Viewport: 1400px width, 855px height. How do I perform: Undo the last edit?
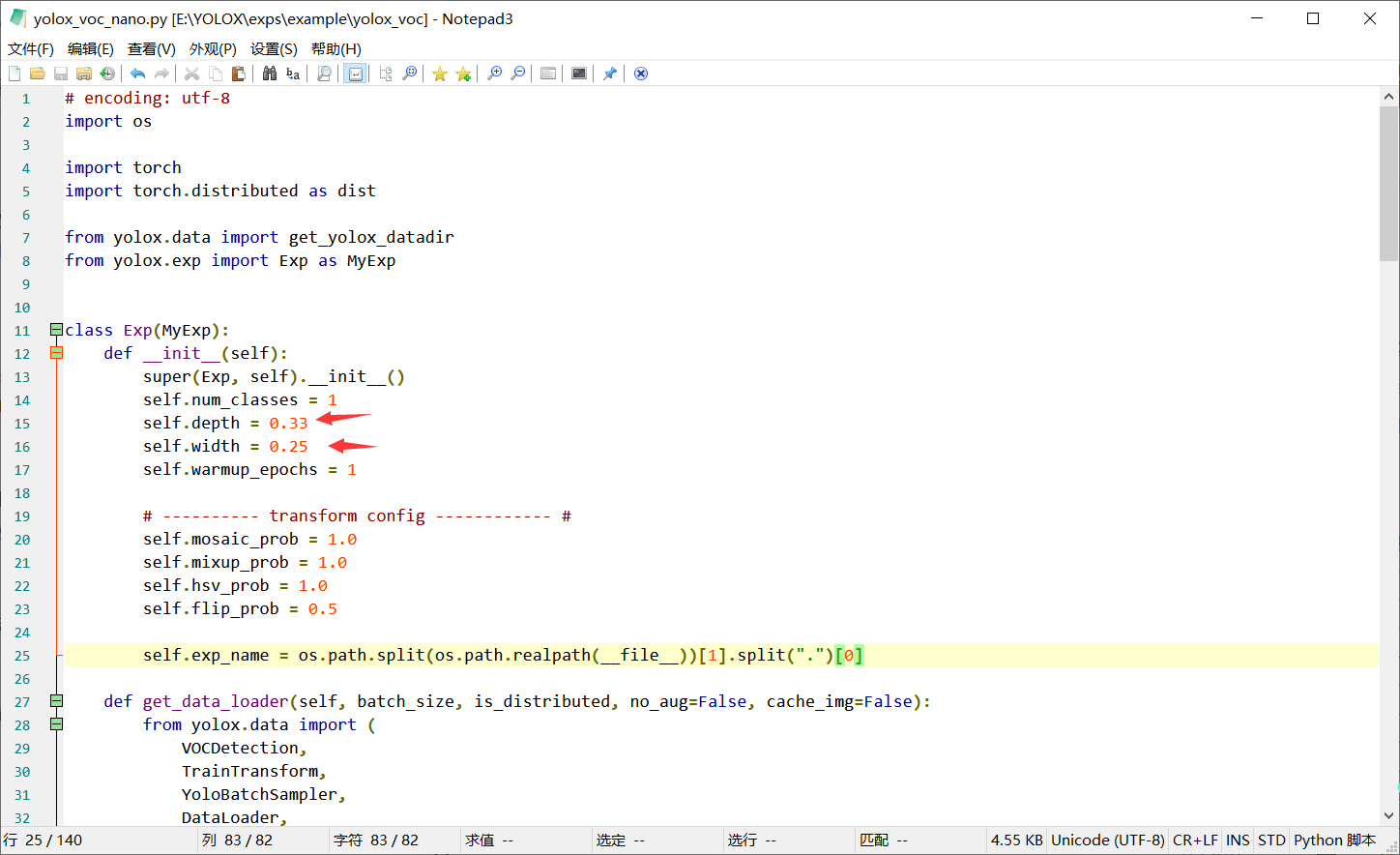(x=138, y=74)
